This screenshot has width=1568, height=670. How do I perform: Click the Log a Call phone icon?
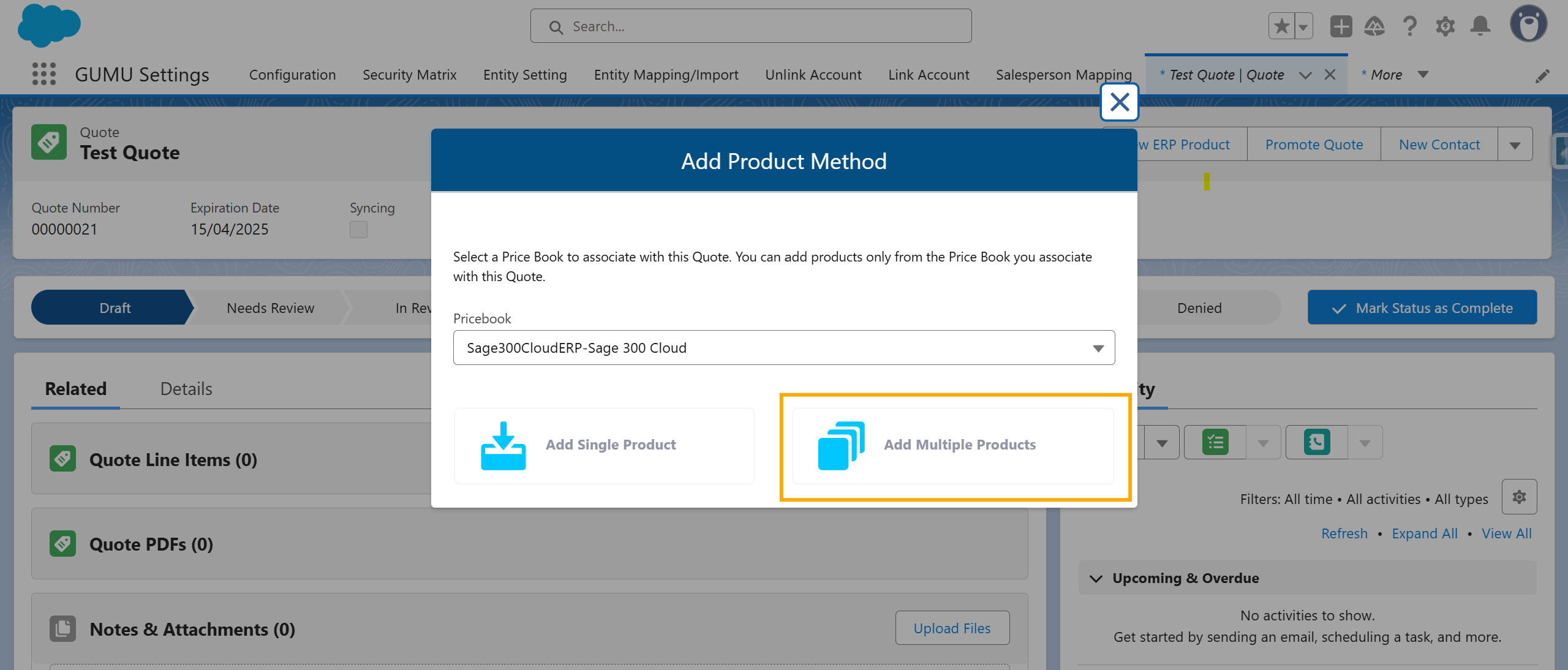(x=1317, y=442)
